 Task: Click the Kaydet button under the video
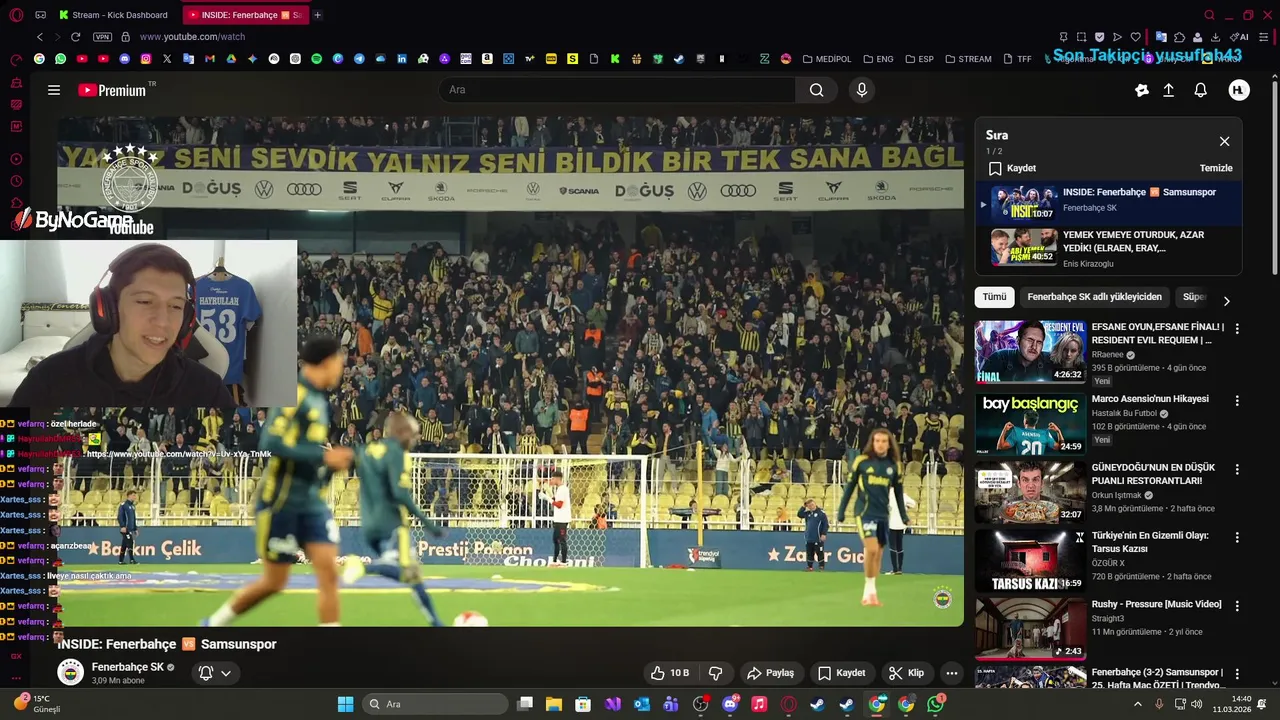pos(841,673)
